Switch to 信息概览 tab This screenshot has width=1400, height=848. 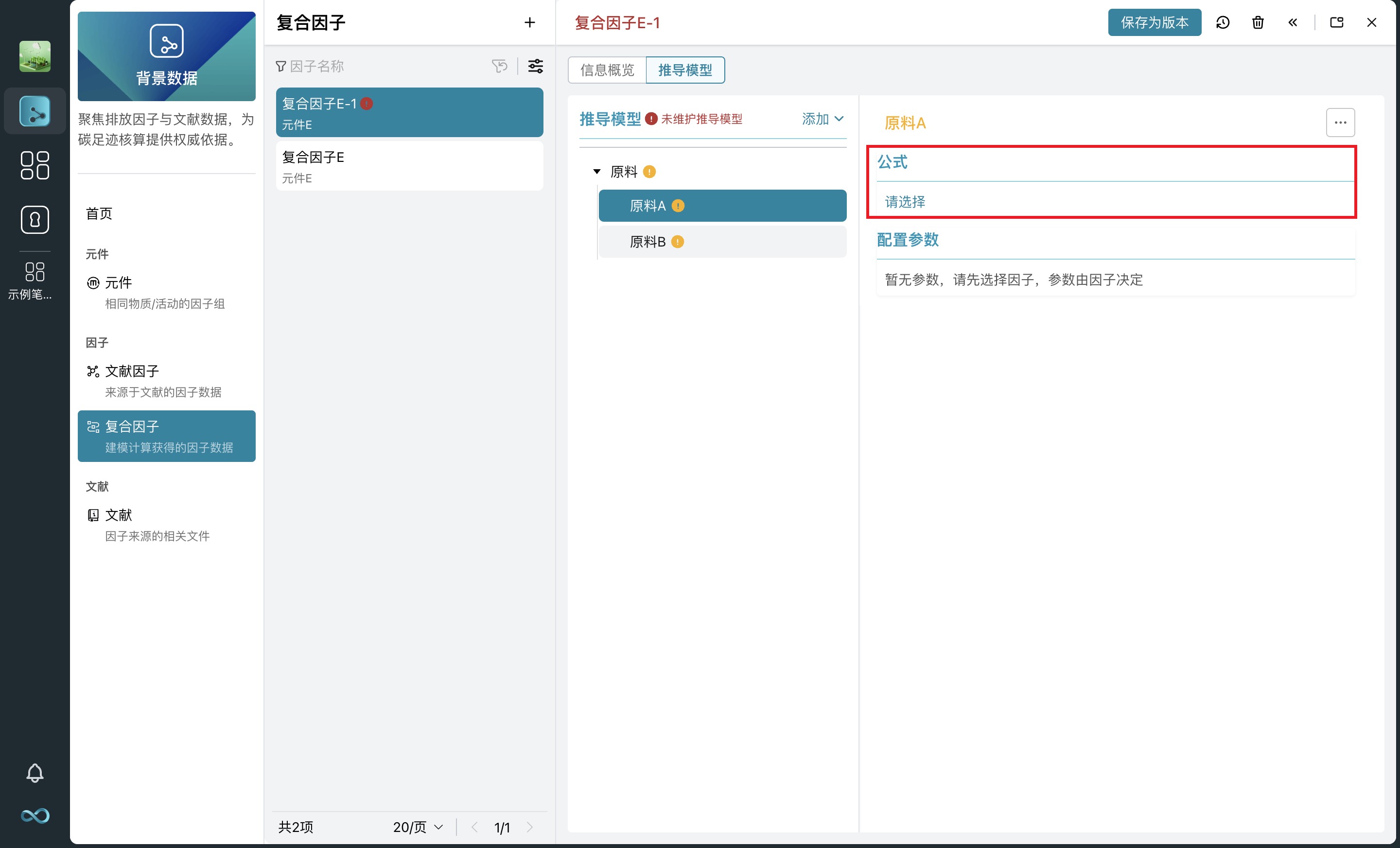tap(607, 70)
